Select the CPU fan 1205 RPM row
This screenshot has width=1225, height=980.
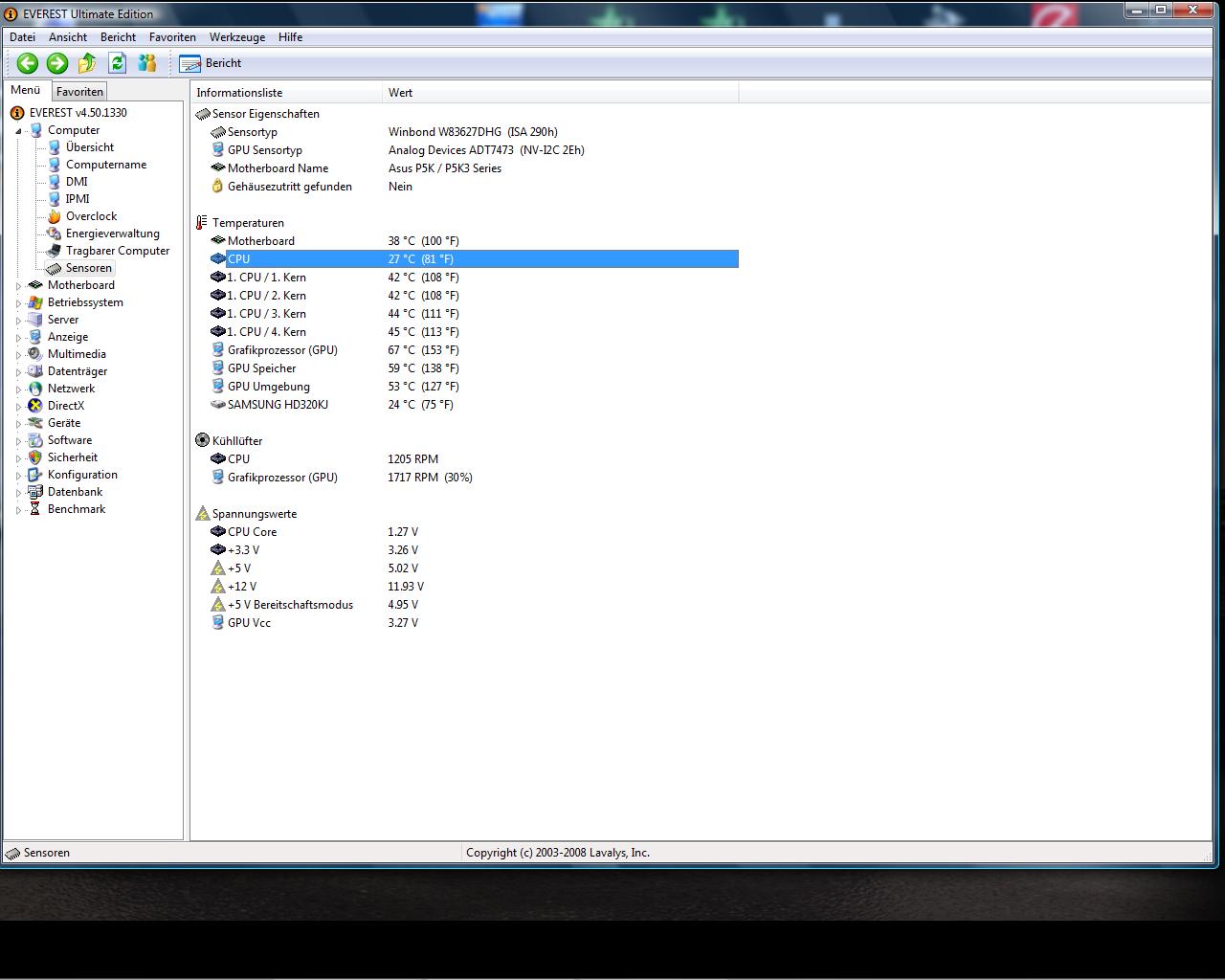pyautogui.click(x=474, y=459)
